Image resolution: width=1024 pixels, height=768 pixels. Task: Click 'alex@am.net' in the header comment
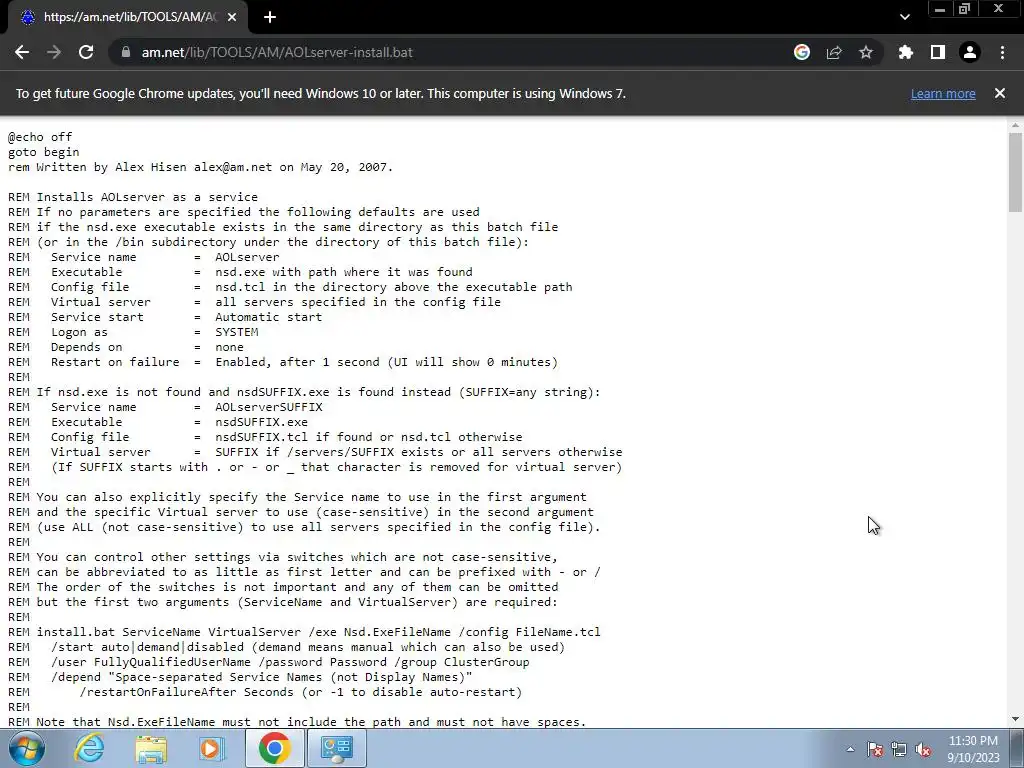pos(233,167)
